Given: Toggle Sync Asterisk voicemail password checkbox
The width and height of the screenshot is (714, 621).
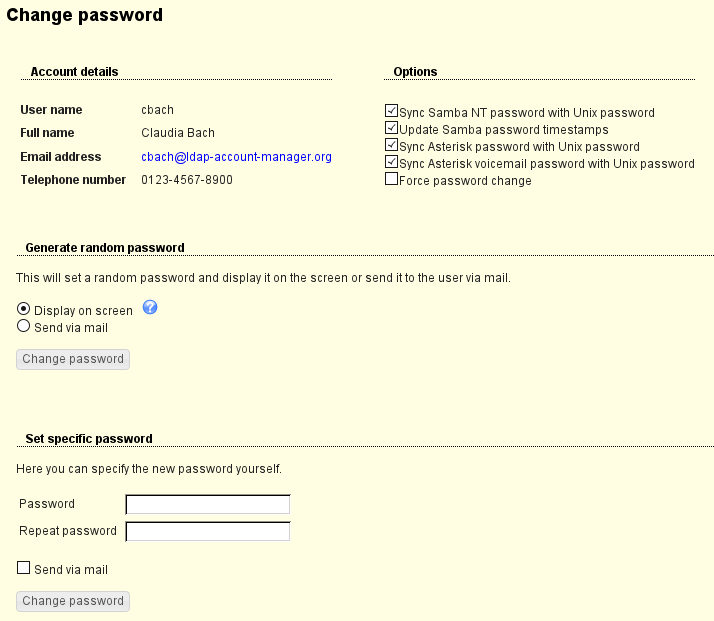Looking at the screenshot, I should pyautogui.click(x=392, y=163).
